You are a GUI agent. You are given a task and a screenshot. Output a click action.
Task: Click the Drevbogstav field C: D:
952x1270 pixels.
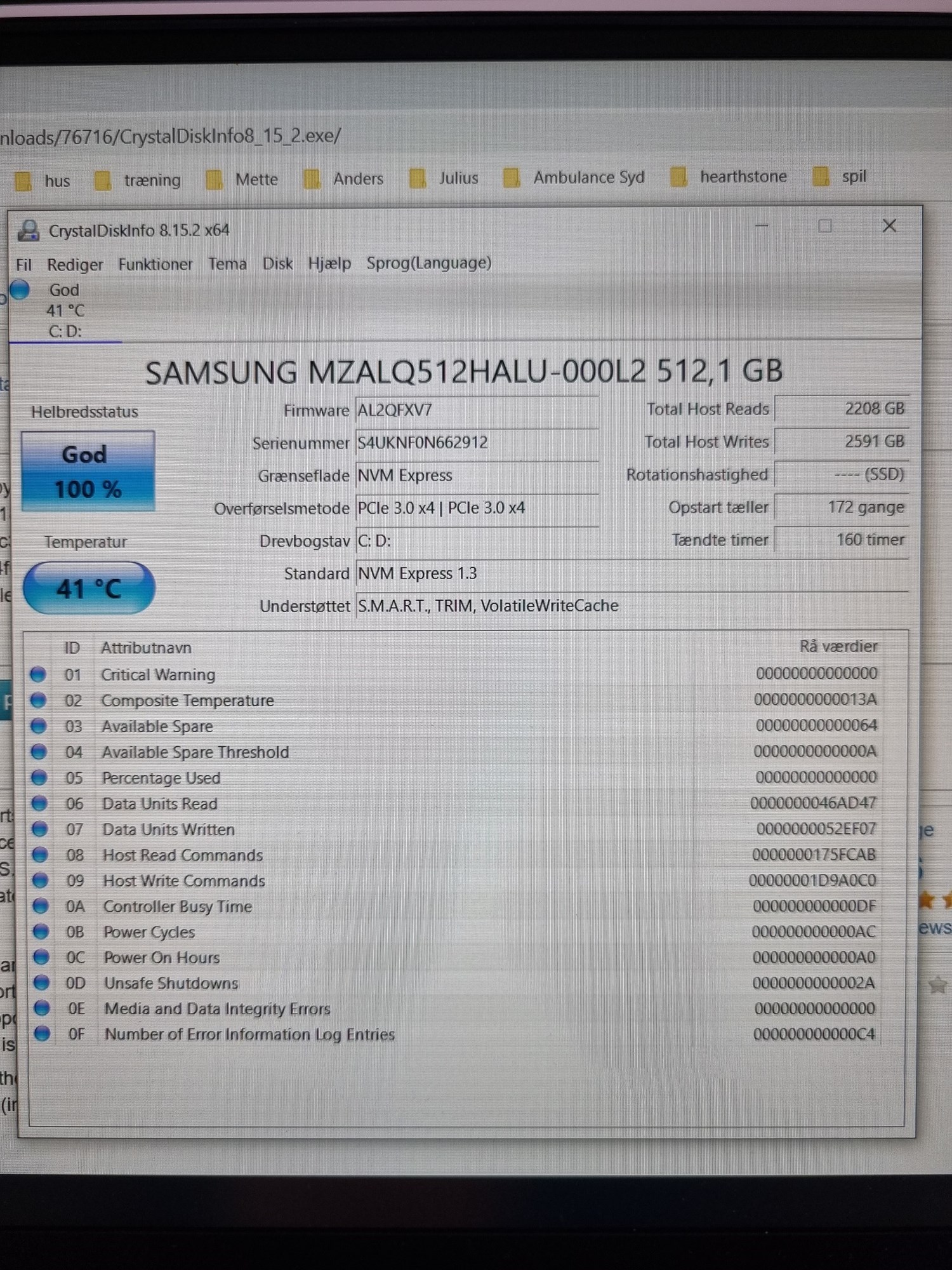[477, 541]
